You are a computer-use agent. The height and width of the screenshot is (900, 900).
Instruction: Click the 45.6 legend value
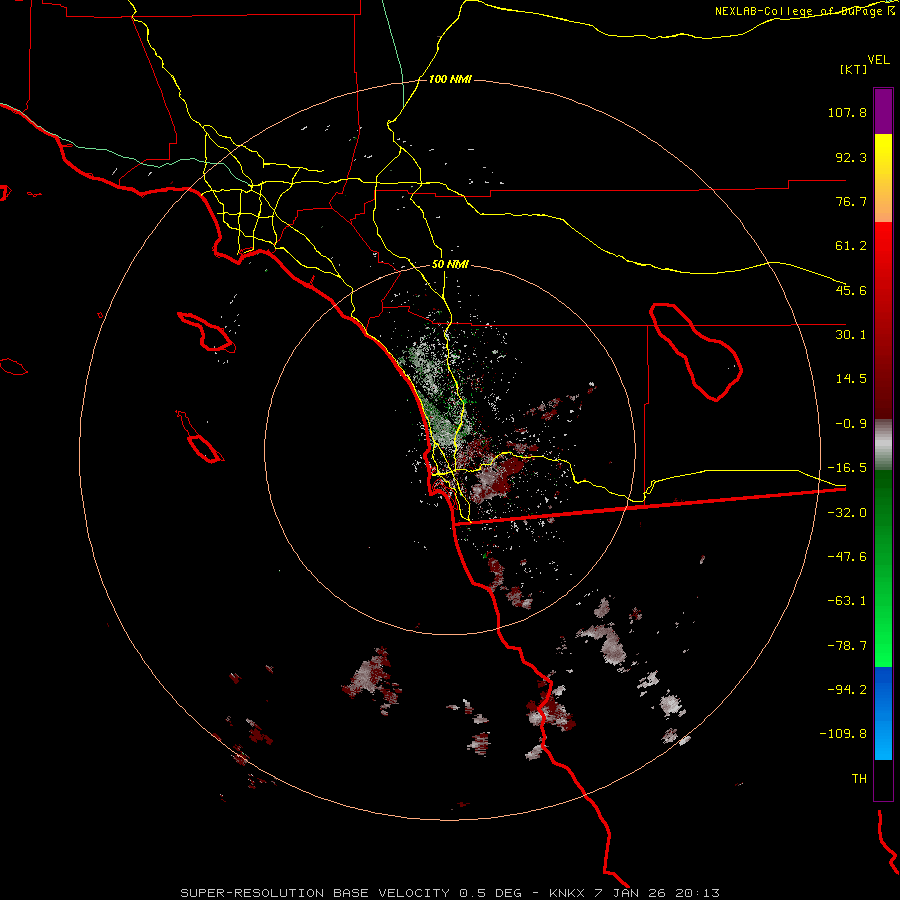pos(851,290)
